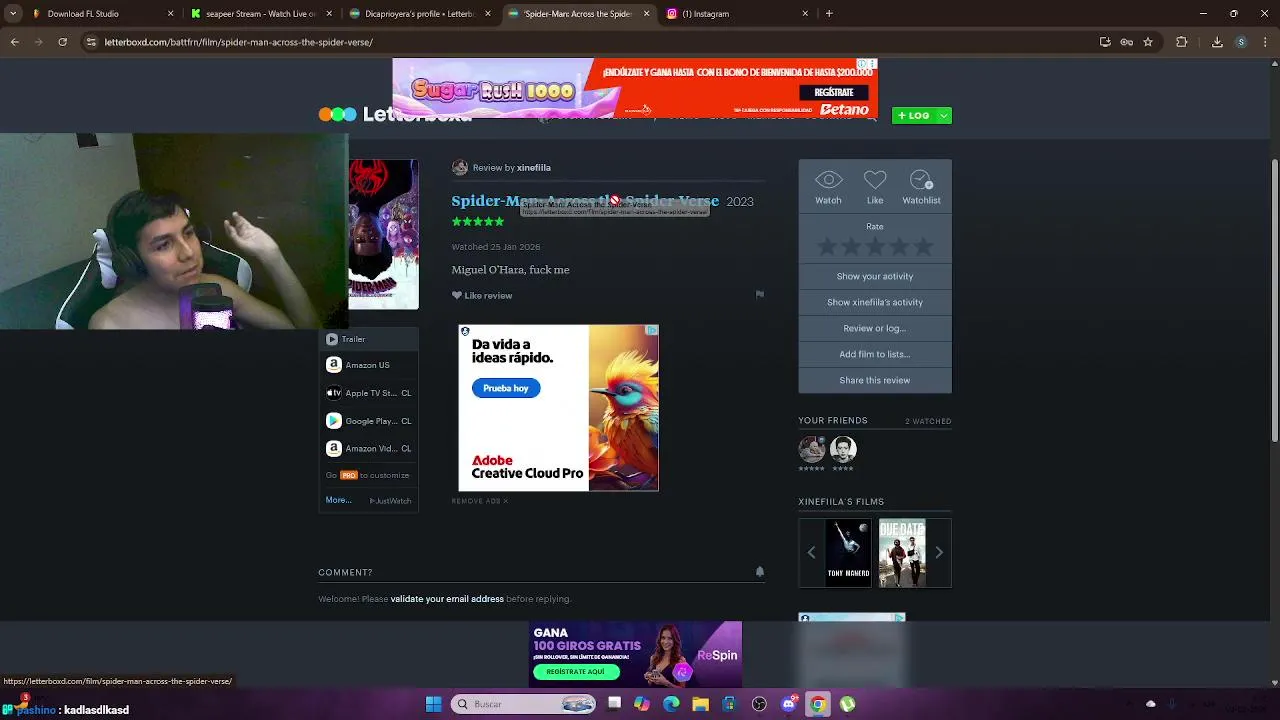Open Spider-Man: Across the Spider-Verse title link
This screenshot has height=720, width=1280.
[x=585, y=201]
